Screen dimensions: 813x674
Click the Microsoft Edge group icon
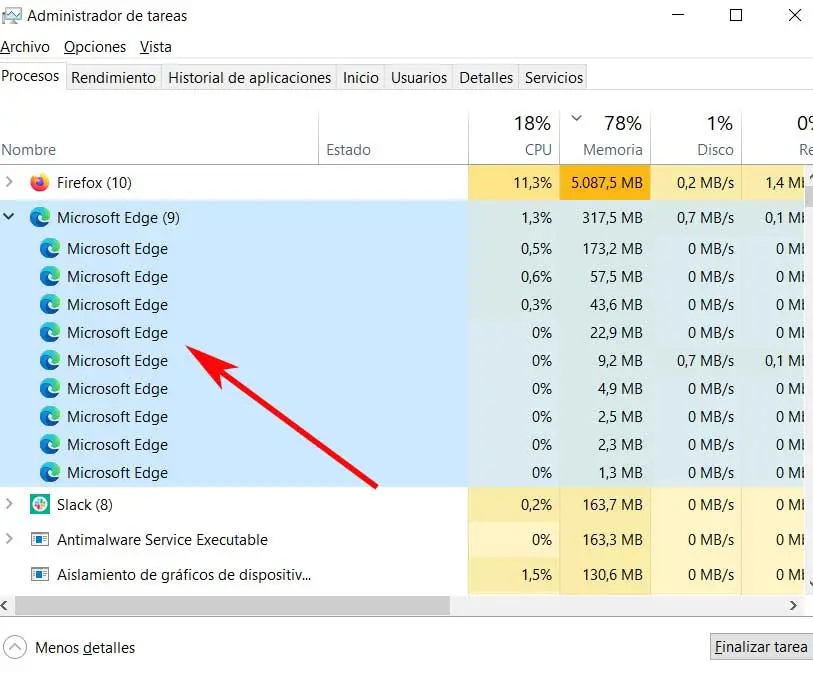[x=40, y=217]
